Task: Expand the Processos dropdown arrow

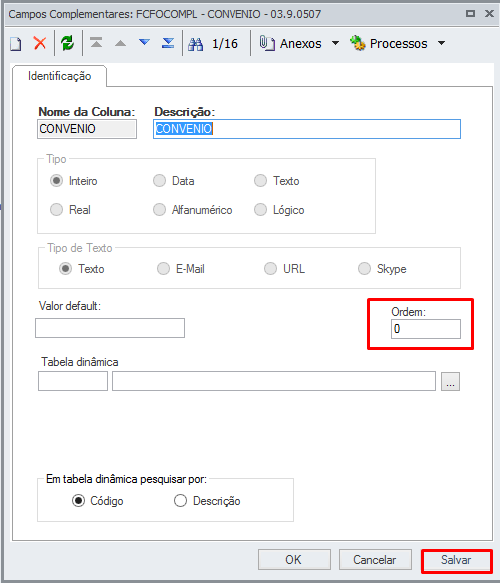Action: click(441, 43)
